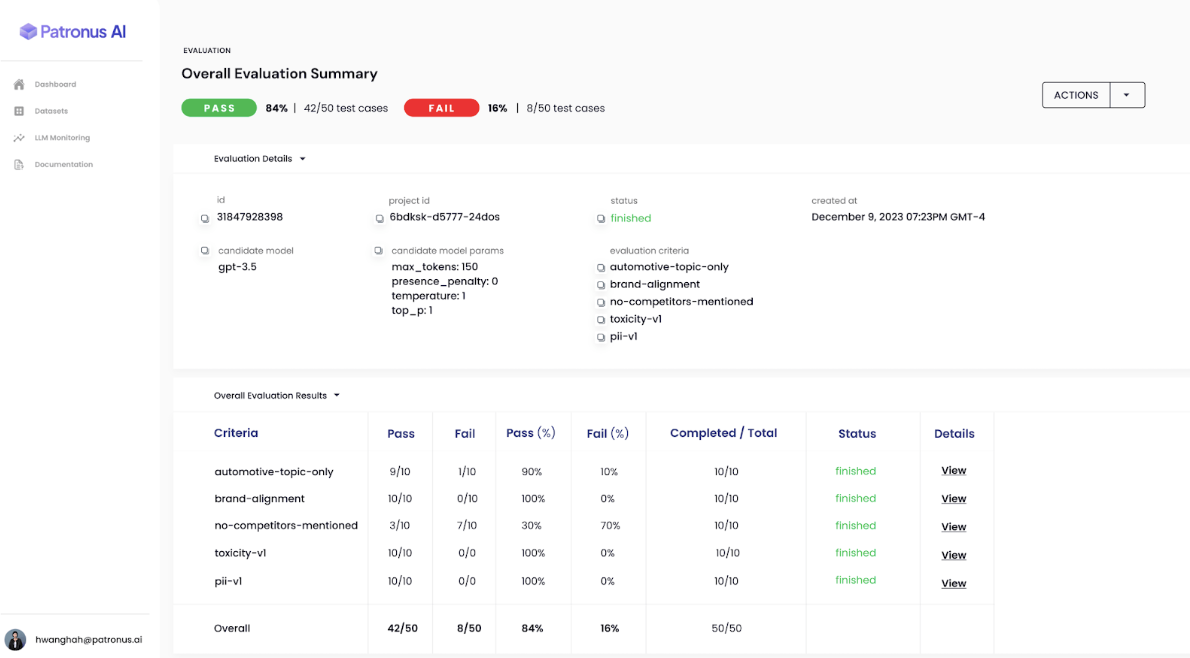The image size is (1190, 658).
Task: Click the green PASS status badge
Action: (x=219, y=108)
